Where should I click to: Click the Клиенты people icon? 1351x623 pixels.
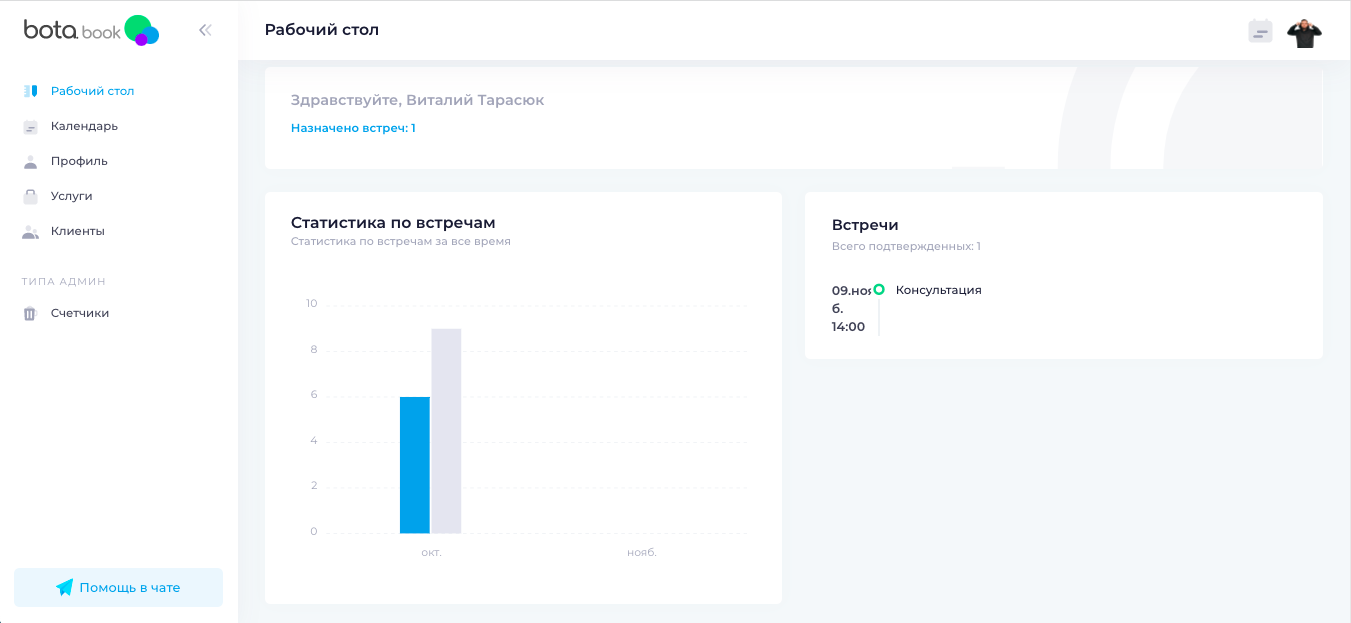click(30, 231)
